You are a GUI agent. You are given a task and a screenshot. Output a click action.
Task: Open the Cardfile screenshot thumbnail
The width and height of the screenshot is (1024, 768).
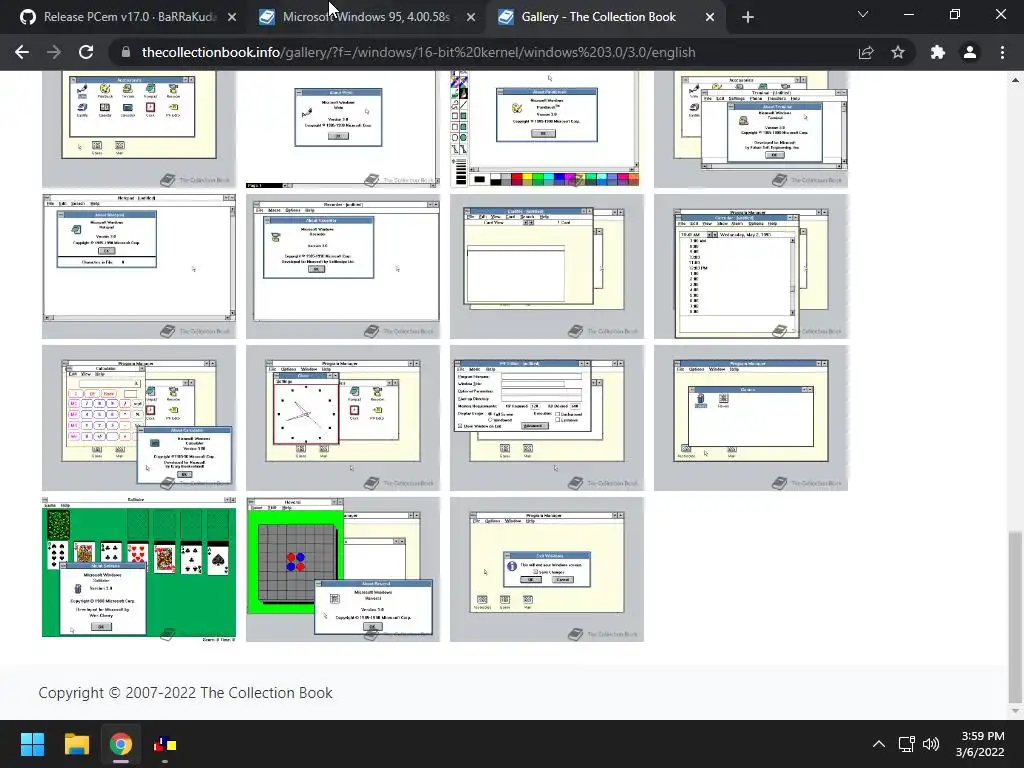[x=547, y=266]
